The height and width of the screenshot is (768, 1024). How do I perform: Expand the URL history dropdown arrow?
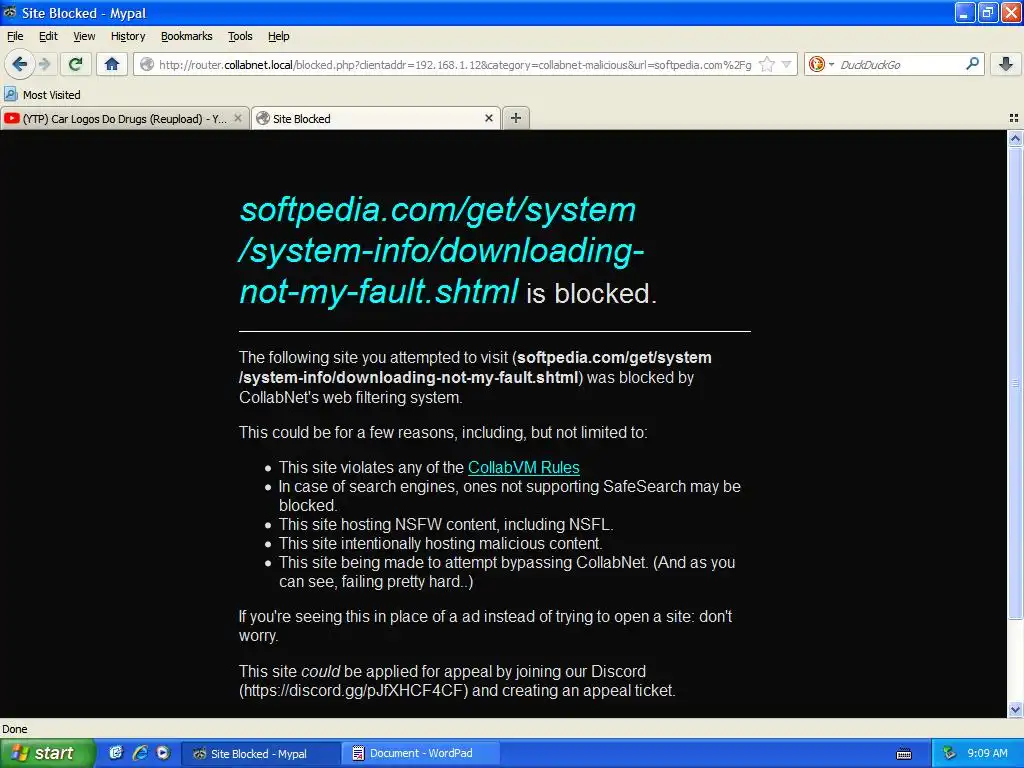pos(786,64)
